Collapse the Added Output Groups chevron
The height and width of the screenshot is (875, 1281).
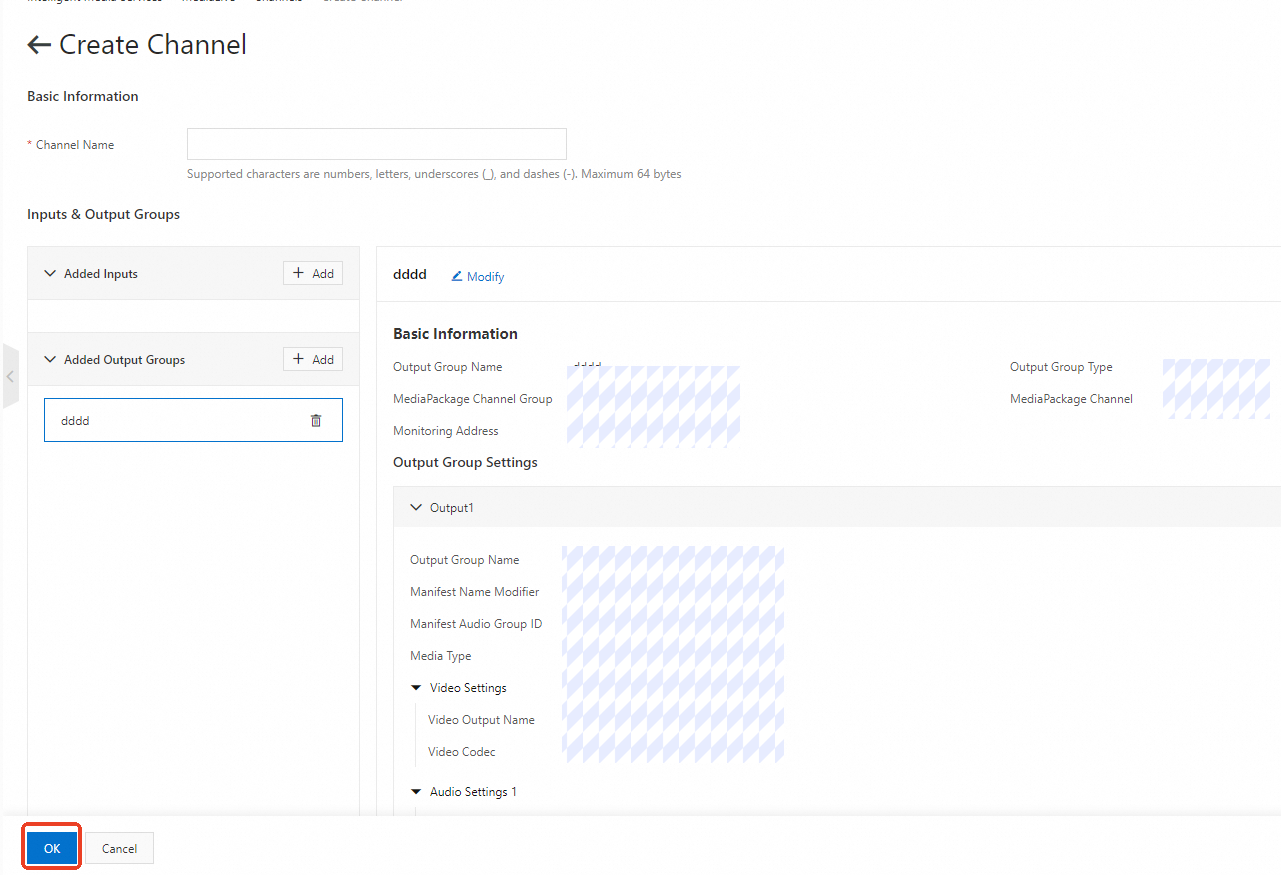50,359
